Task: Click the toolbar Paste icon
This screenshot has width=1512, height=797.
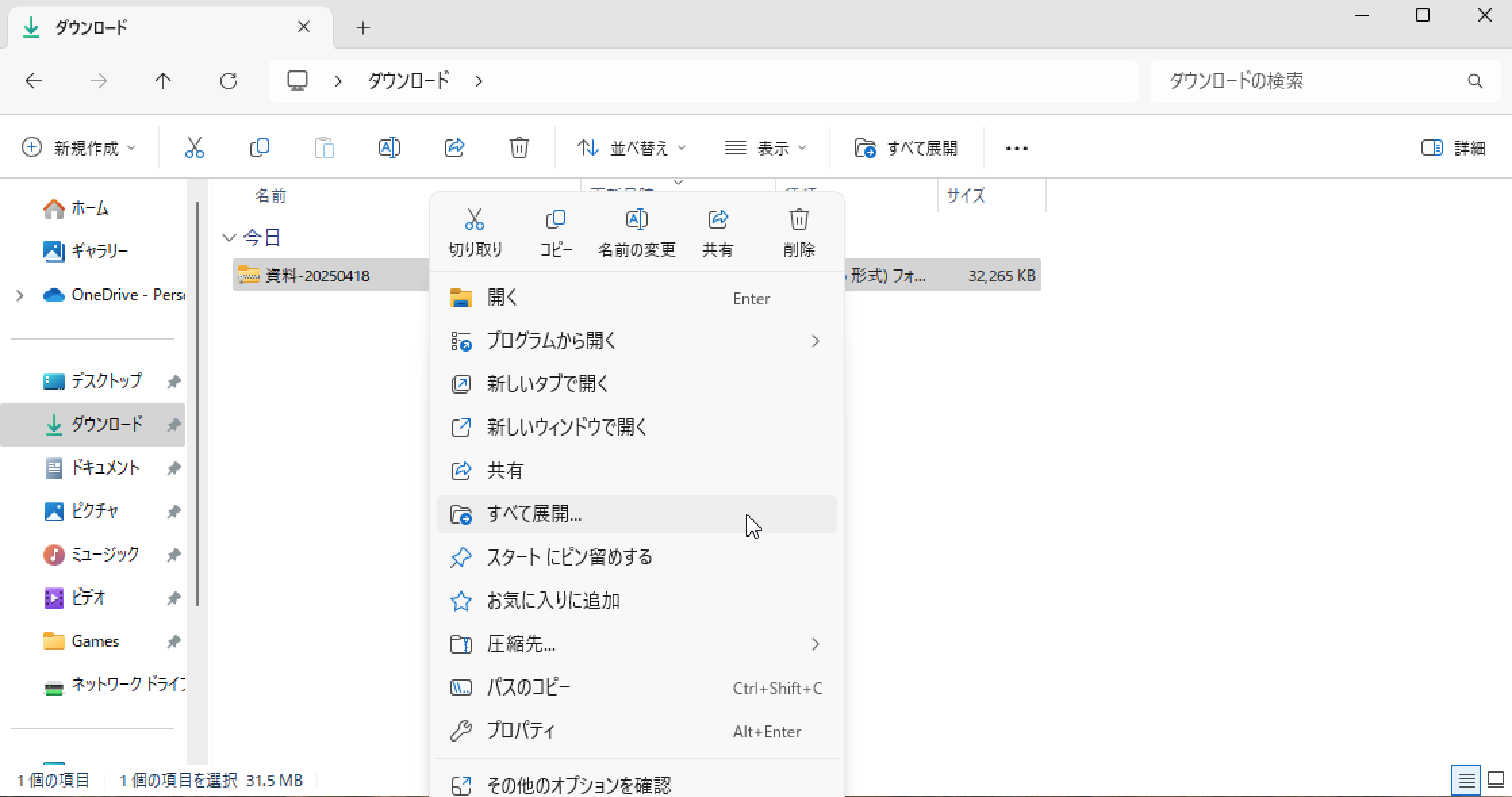Action: click(x=325, y=147)
